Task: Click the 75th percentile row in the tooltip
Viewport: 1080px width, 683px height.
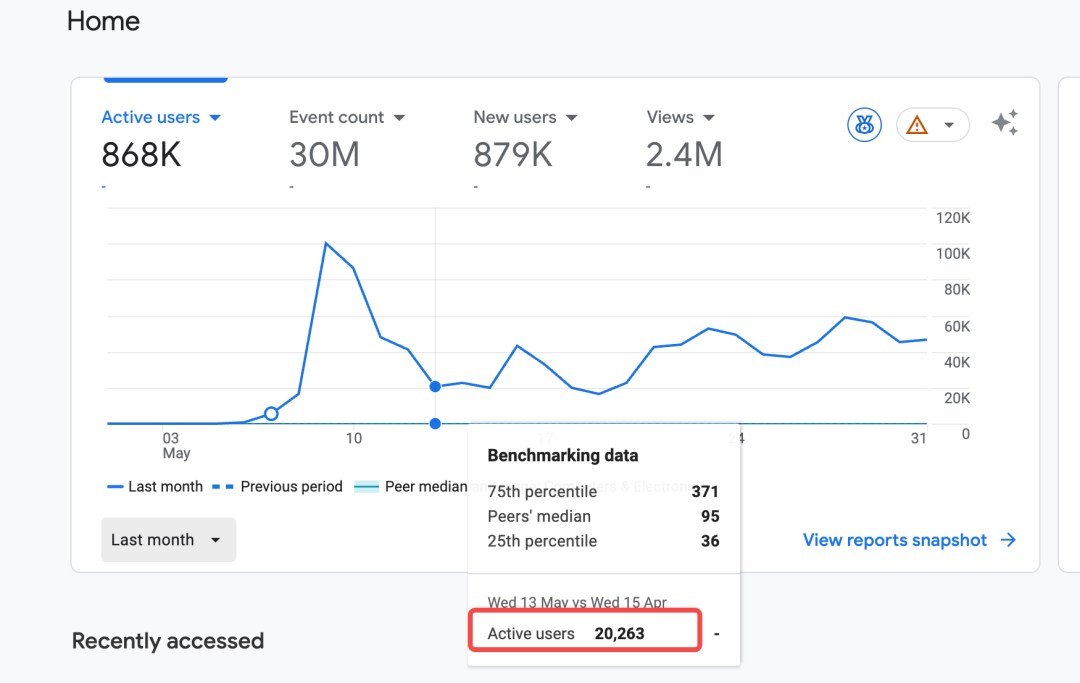Action: pyautogui.click(x=603, y=492)
